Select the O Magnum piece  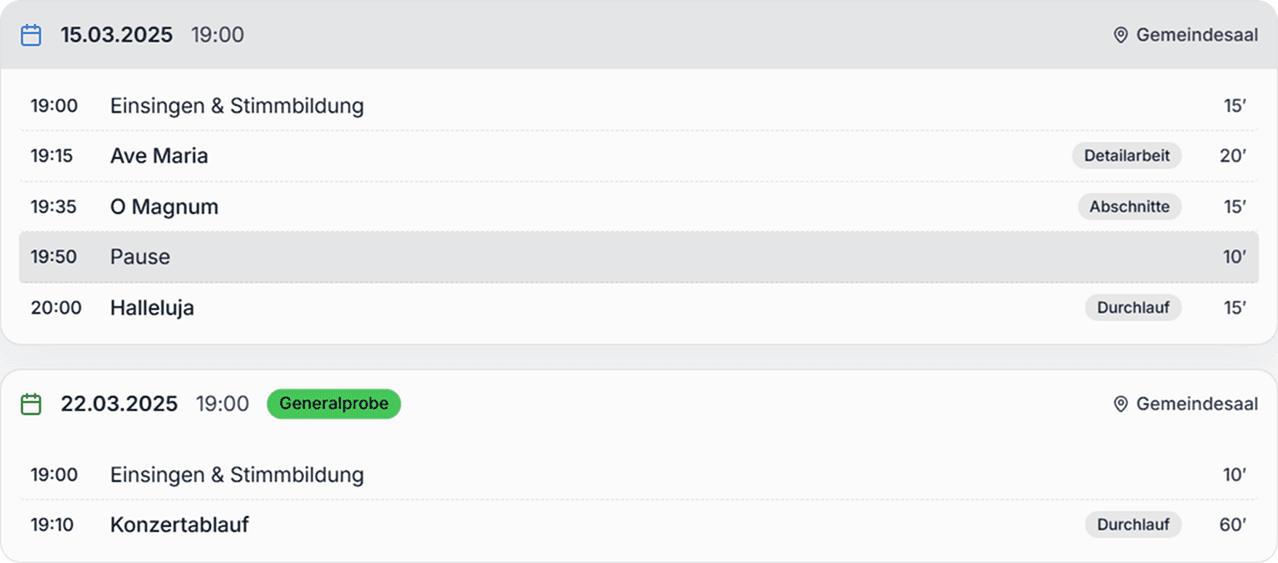164,207
